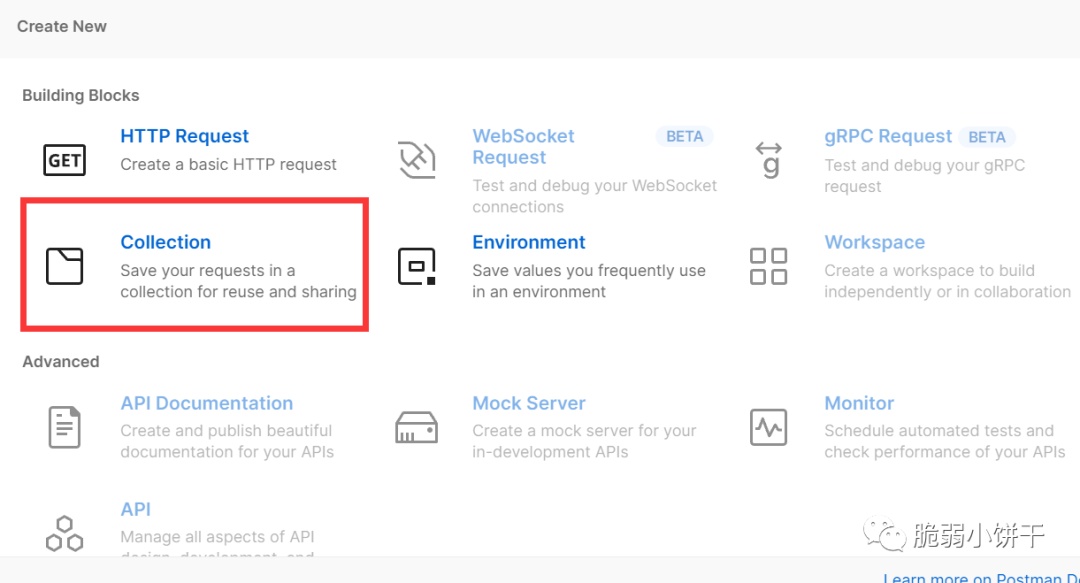Click the BETA badge next to WebSocket Request
This screenshot has width=1080, height=583.
click(x=684, y=137)
